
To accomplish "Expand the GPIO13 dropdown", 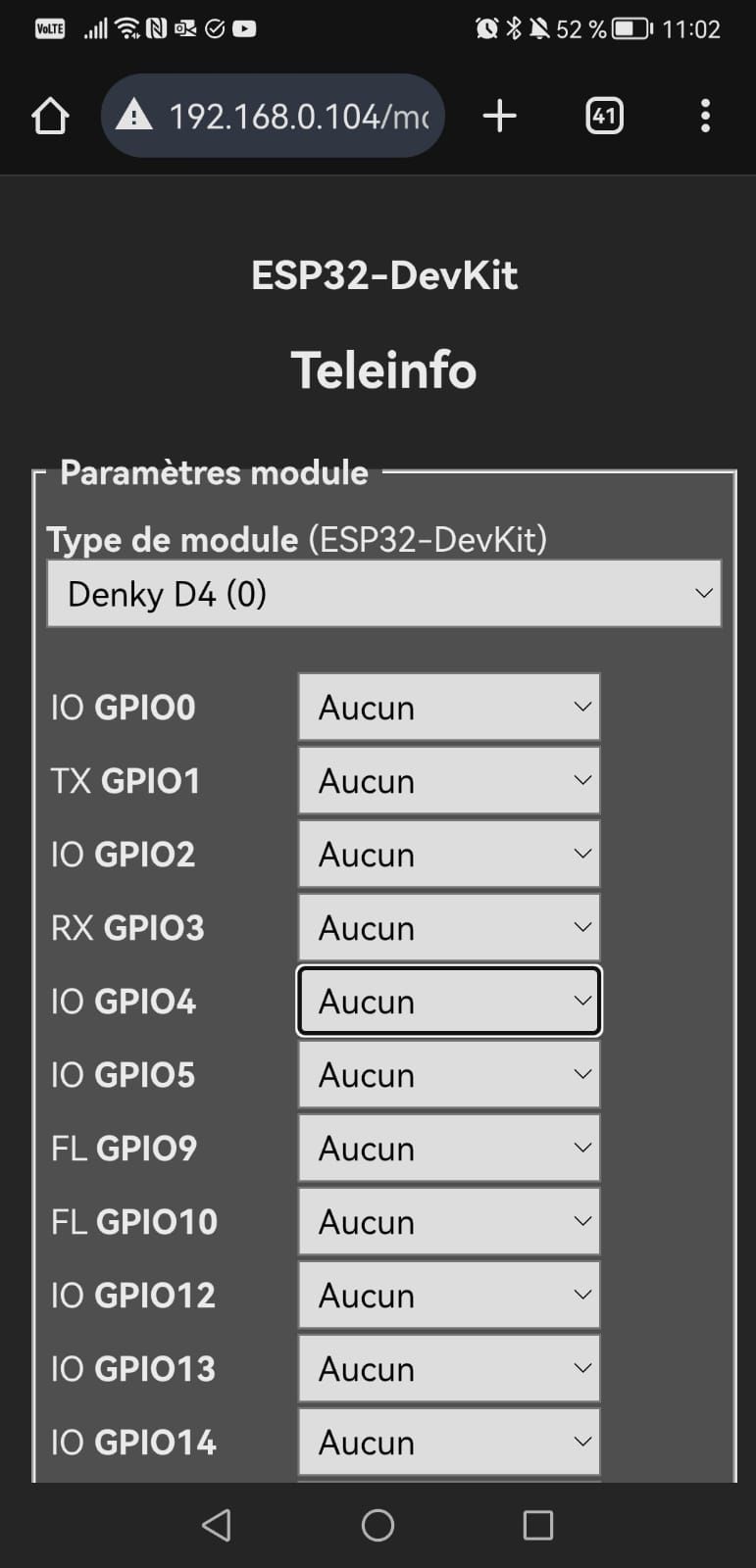I will [x=449, y=1369].
